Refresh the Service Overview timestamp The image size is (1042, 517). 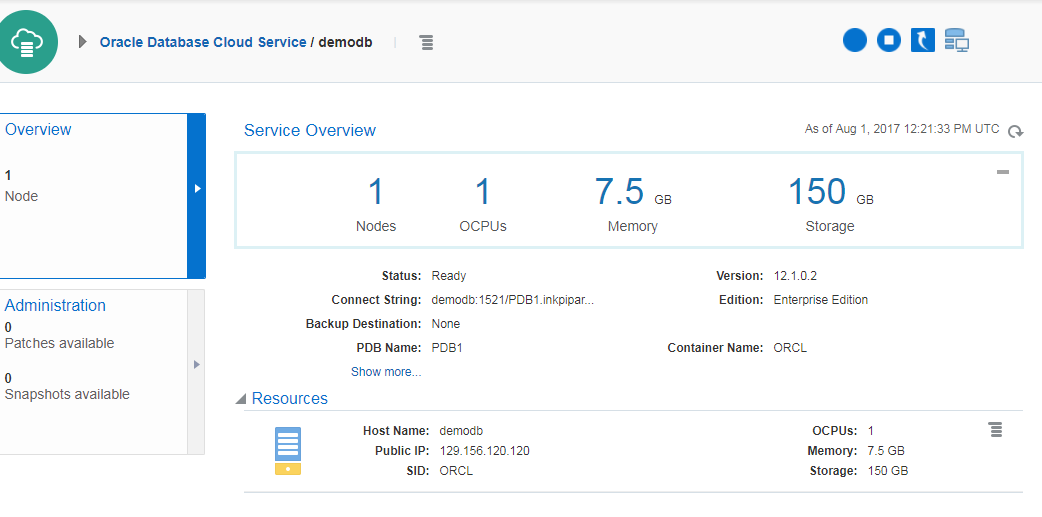click(x=1016, y=132)
